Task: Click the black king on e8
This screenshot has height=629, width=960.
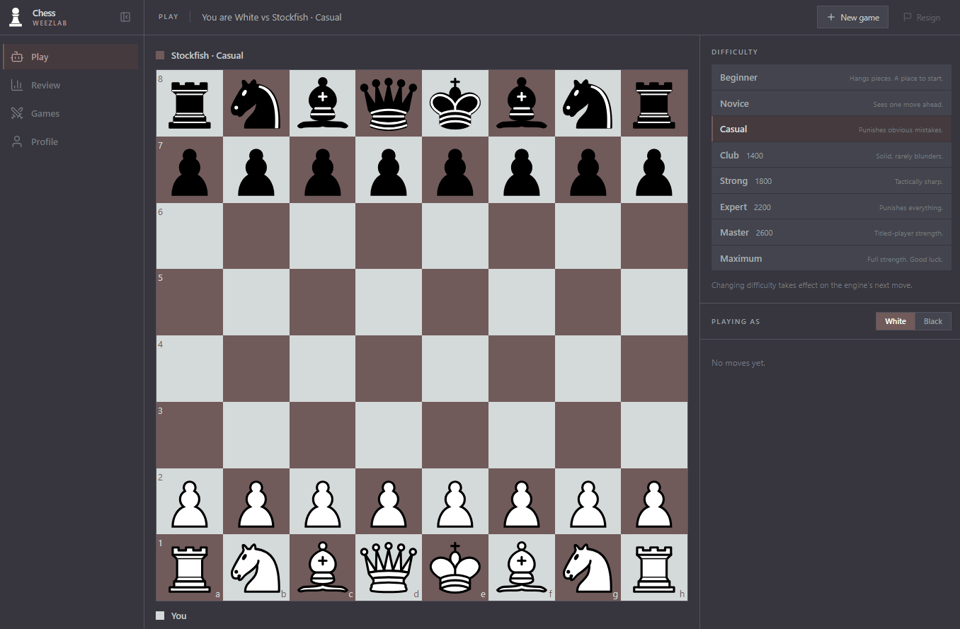Action: (455, 103)
